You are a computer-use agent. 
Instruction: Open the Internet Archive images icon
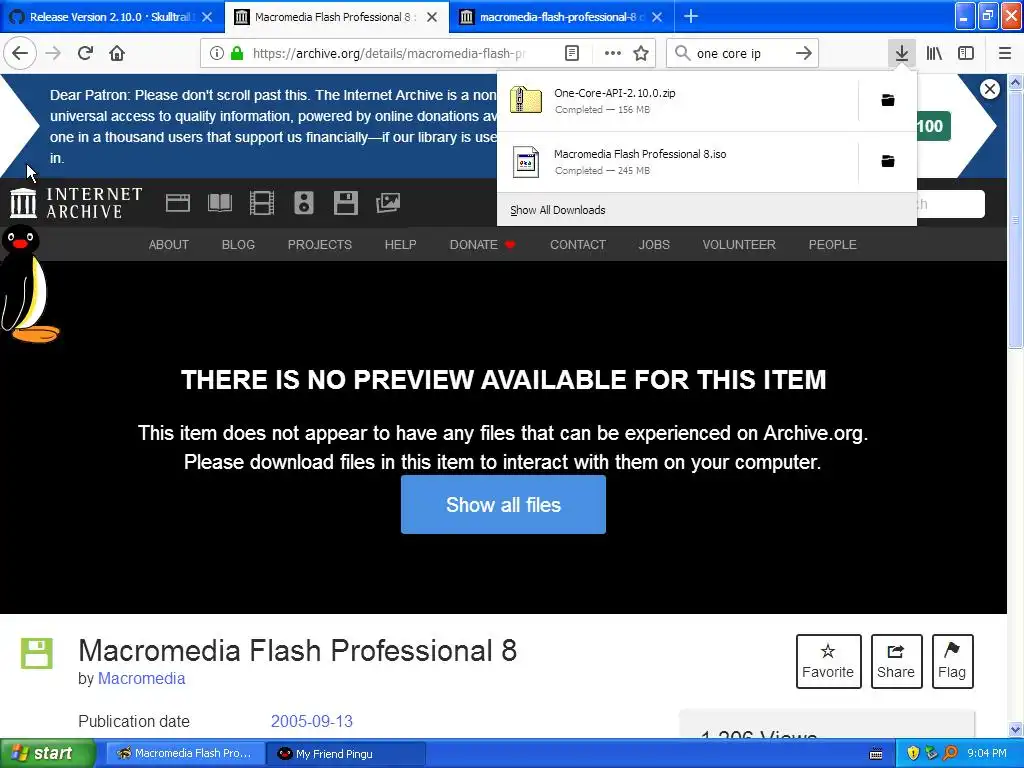pos(388,203)
